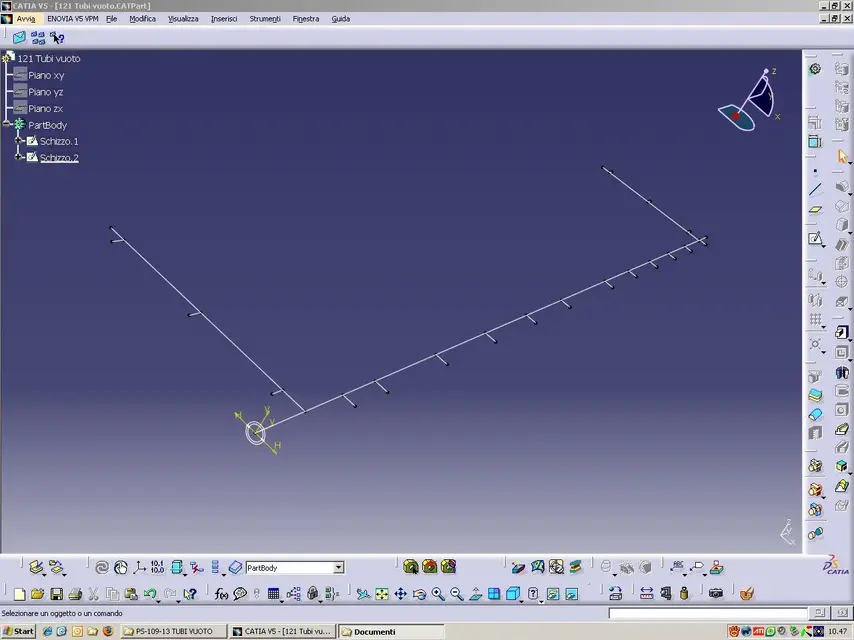The height and width of the screenshot is (640, 854).
Task: Click the Print icon
Action: [x=75, y=594]
